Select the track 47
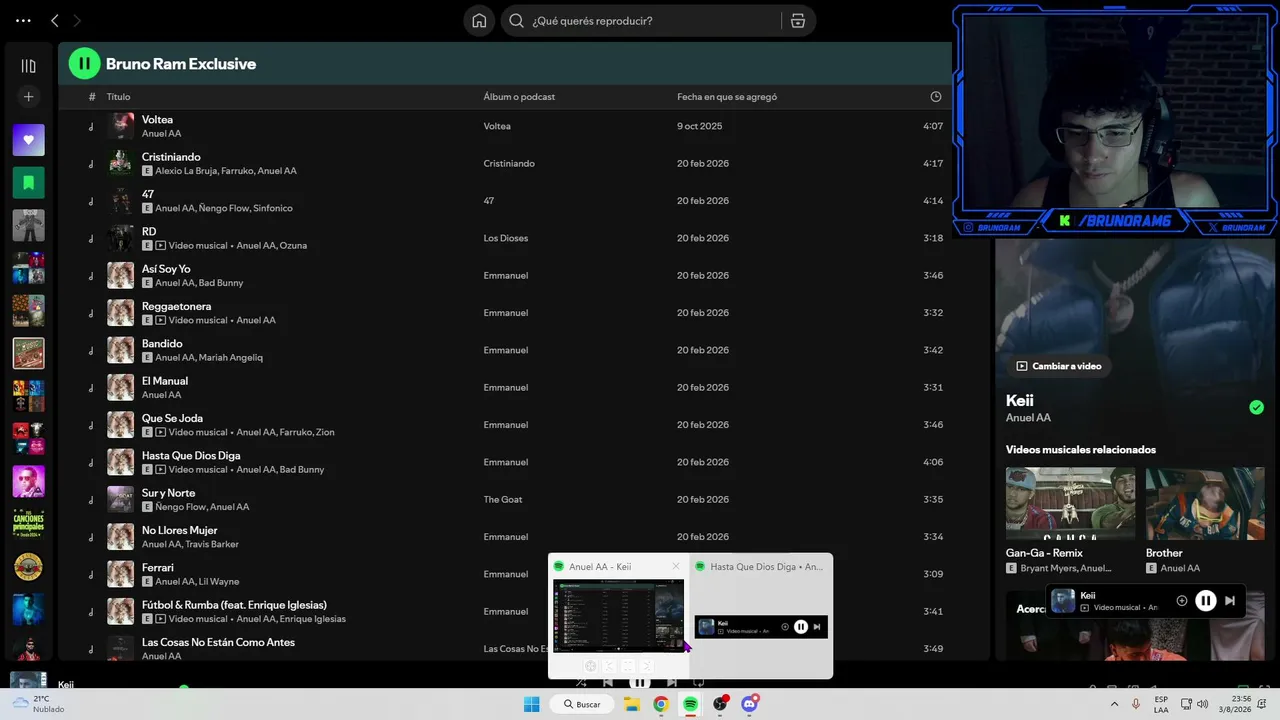This screenshot has height=720, width=1280. (x=148, y=194)
